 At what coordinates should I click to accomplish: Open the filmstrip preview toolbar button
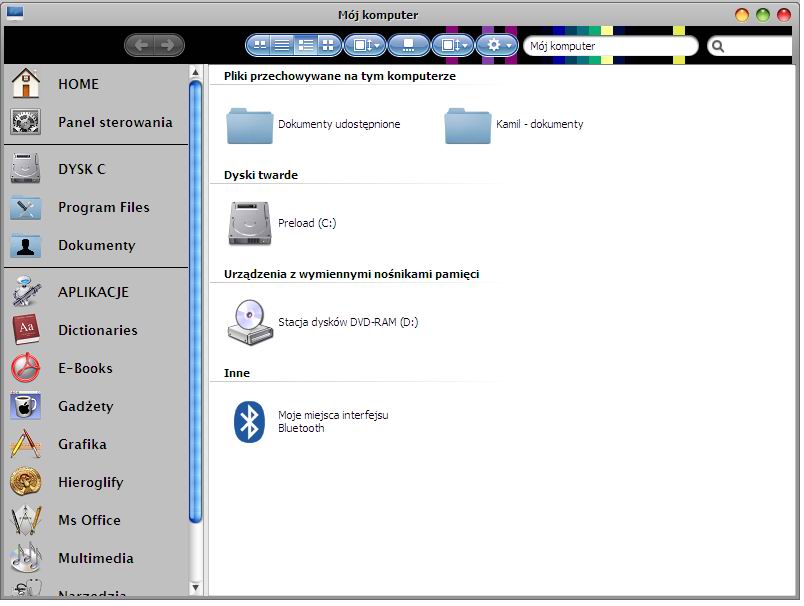(409, 46)
